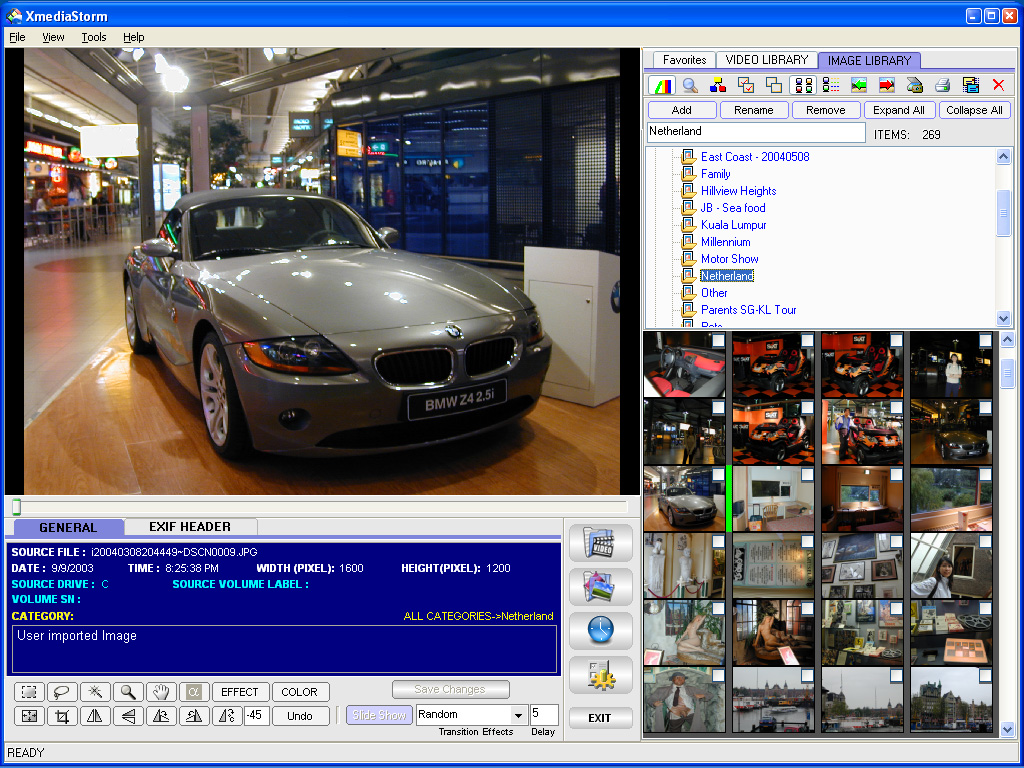Tick checkbox on the white statue thumbnail

(718, 541)
